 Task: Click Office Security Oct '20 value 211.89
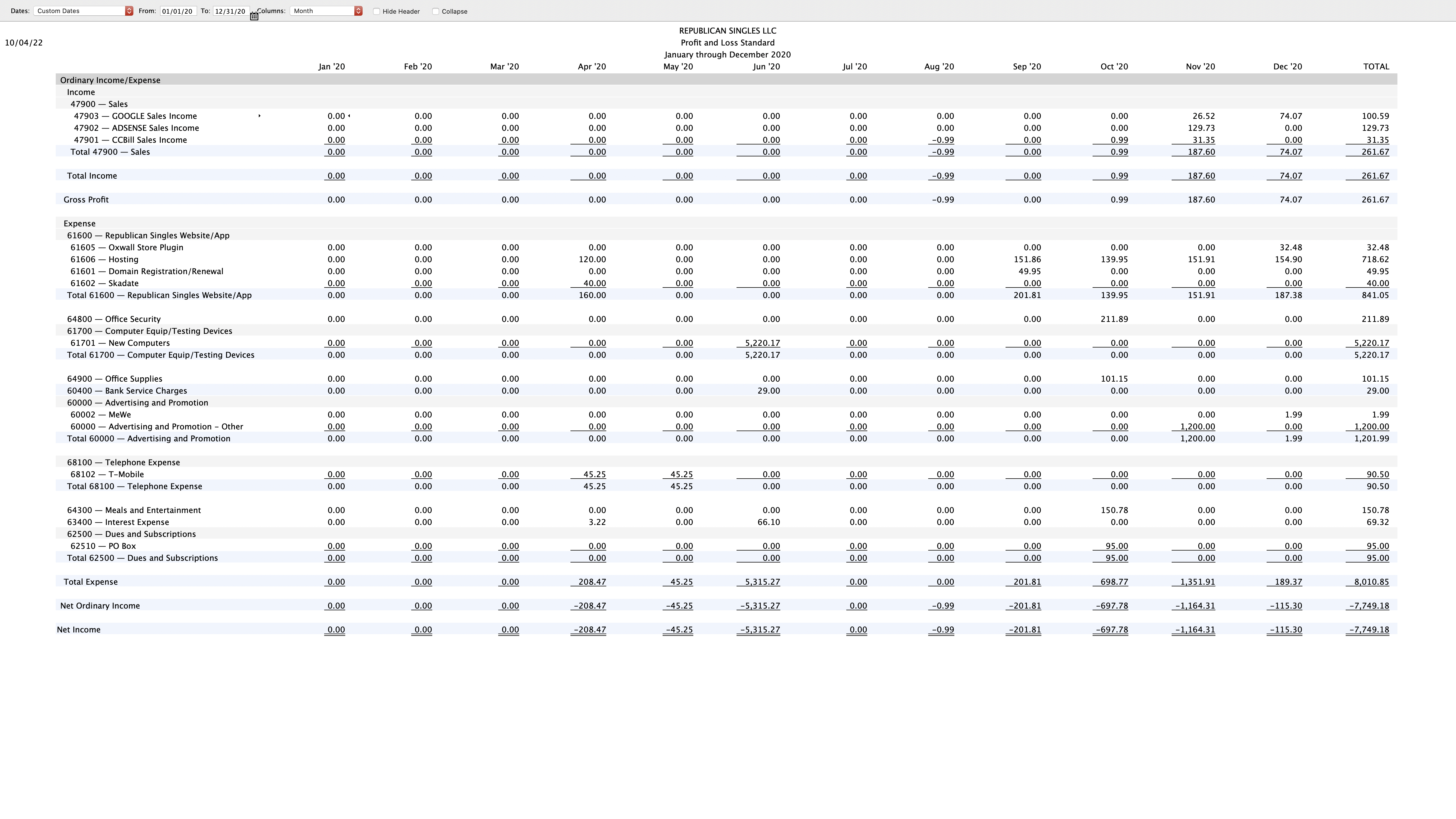(x=1114, y=319)
